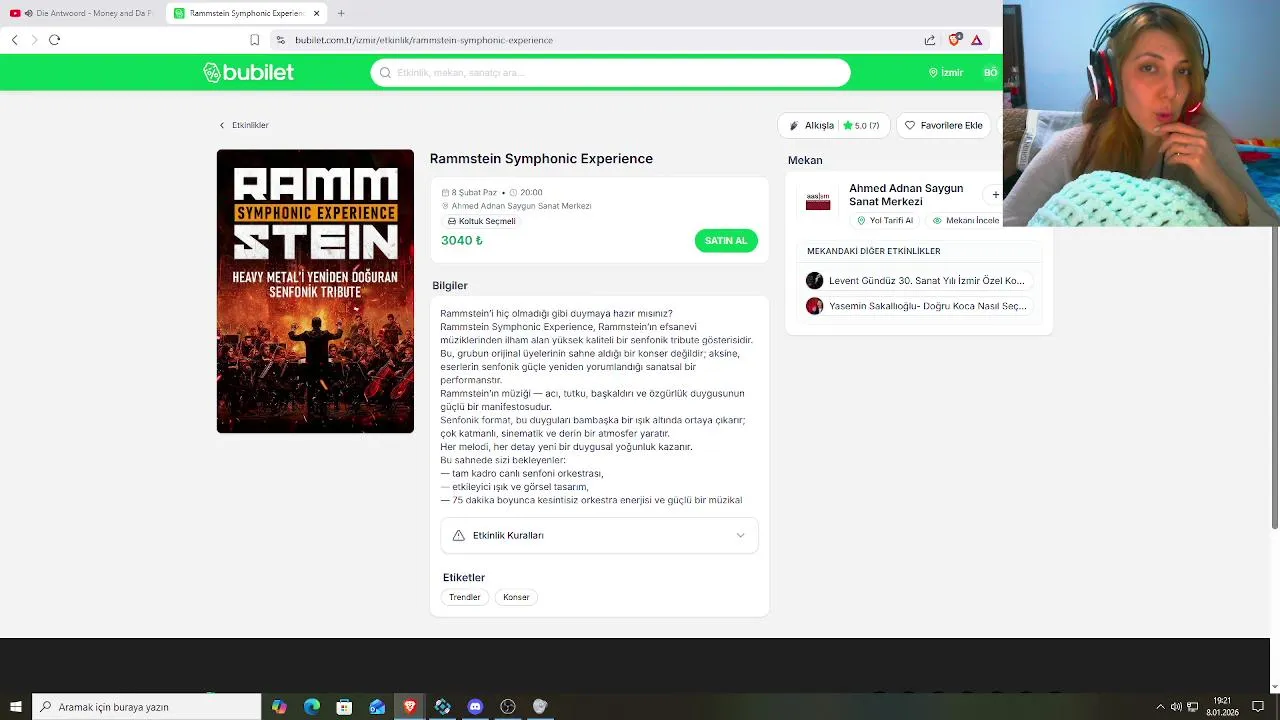Click the Yasemin Sakallıoğlu event avatar

815,306
